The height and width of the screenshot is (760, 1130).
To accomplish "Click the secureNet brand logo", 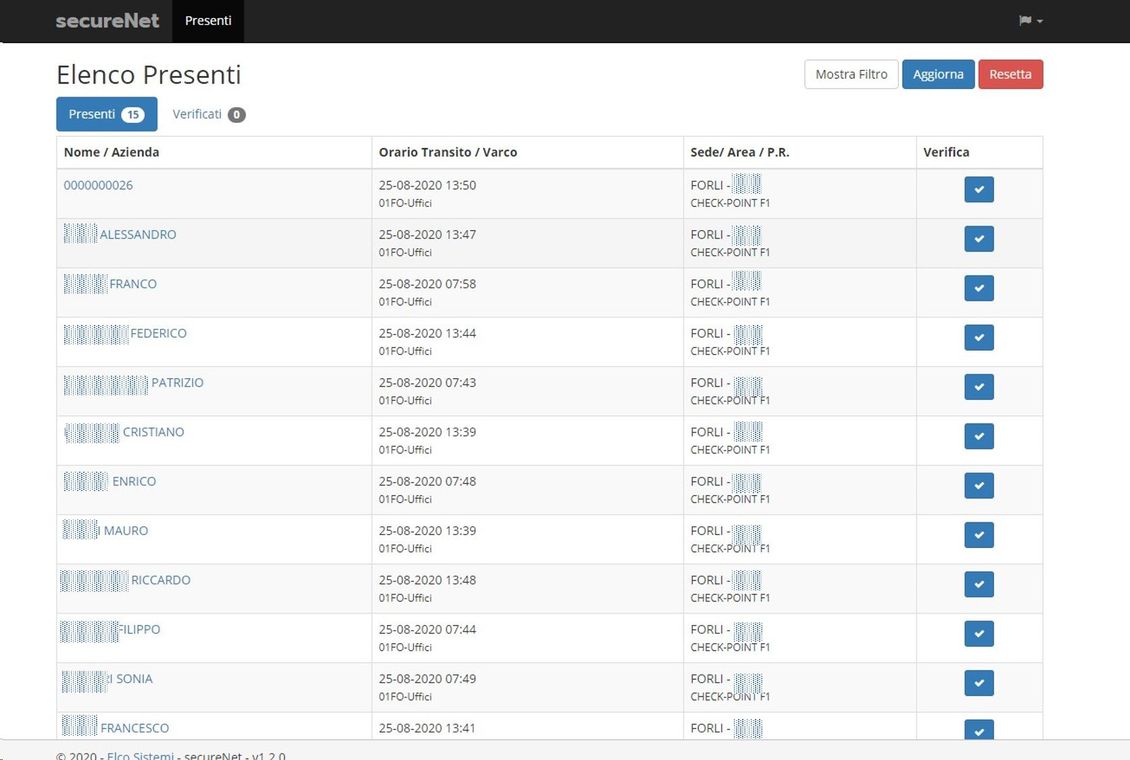I will pos(107,21).
